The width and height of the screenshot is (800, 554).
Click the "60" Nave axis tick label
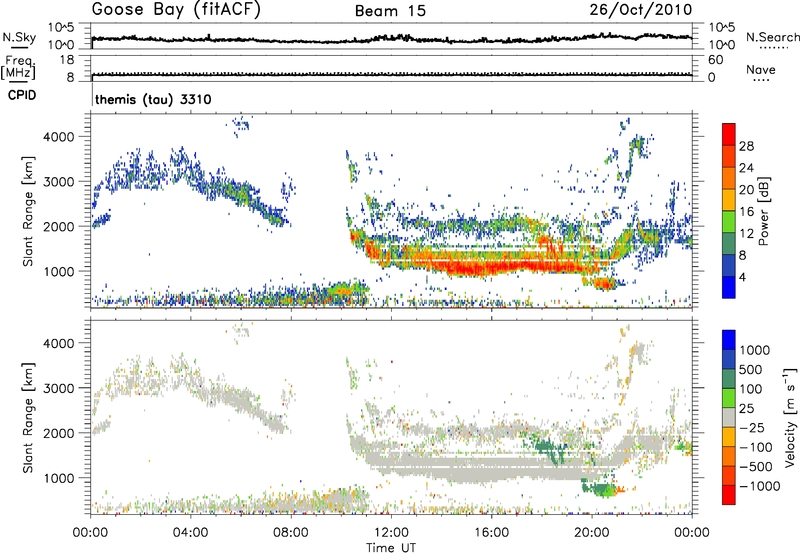[x=715, y=60]
